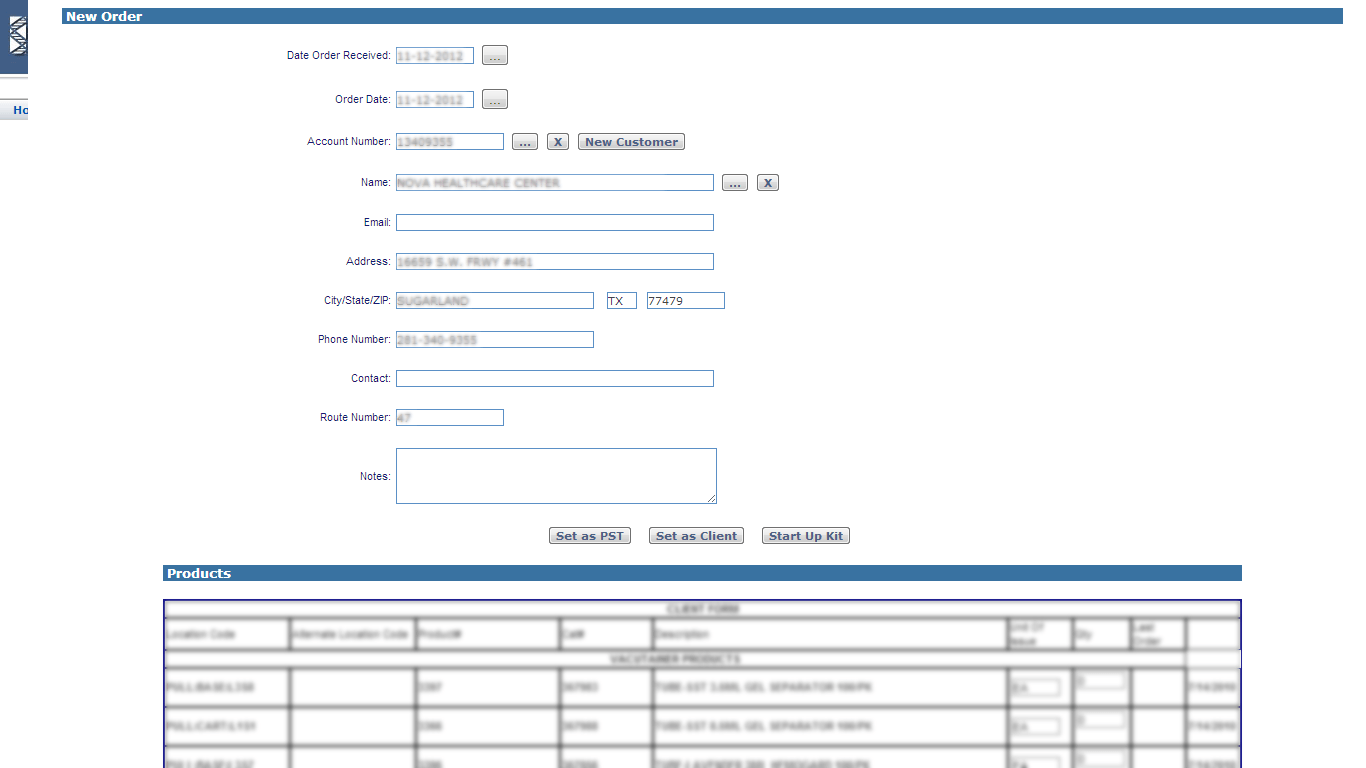Select the ZIP code field
The width and height of the screenshot is (1366, 768).
(x=685, y=300)
